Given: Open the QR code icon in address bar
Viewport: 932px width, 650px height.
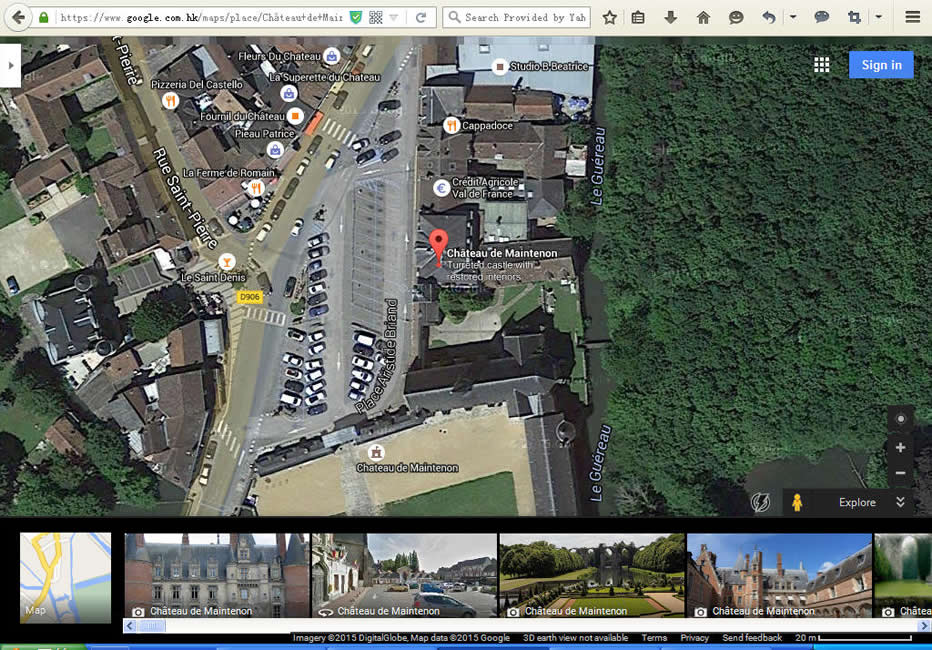Looking at the screenshot, I should point(376,18).
